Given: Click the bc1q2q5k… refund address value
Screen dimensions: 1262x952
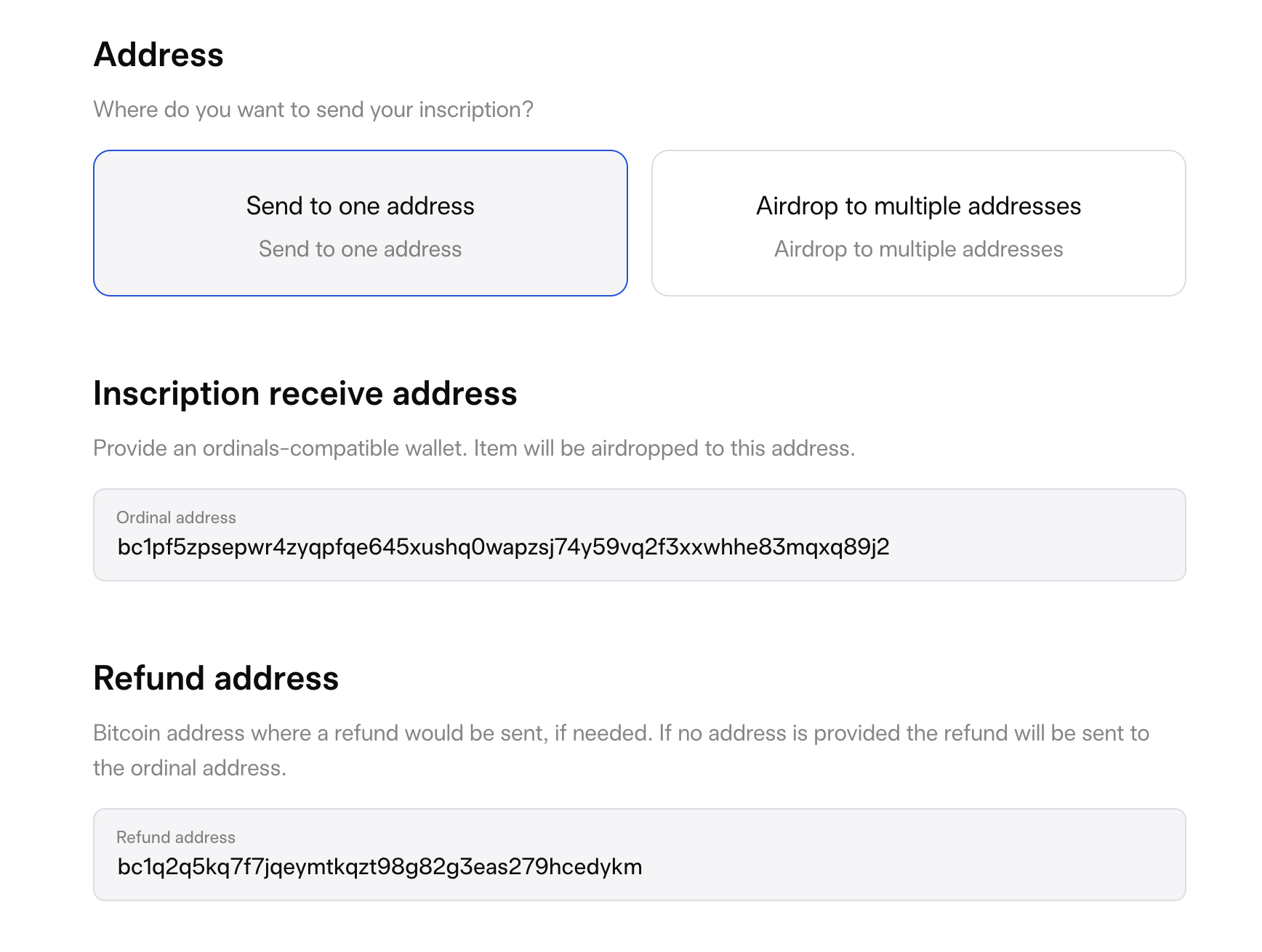Looking at the screenshot, I should click(379, 867).
